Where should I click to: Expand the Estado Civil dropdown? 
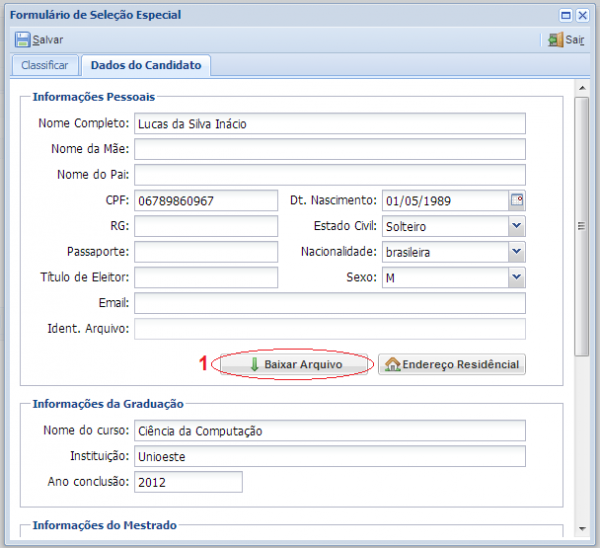516,226
